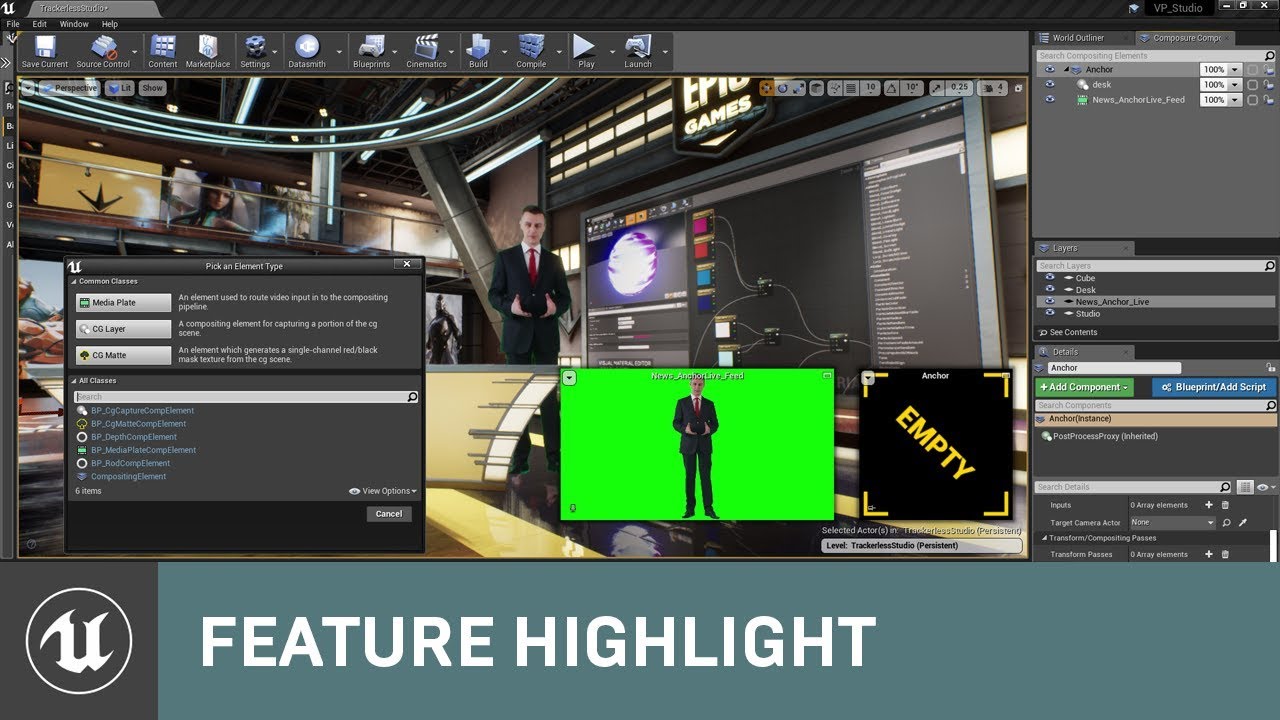The height and width of the screenshot is (720, 1280).
Task: Click the Lit view mode button
Action: pyautogui.click(x=120, y=88)
